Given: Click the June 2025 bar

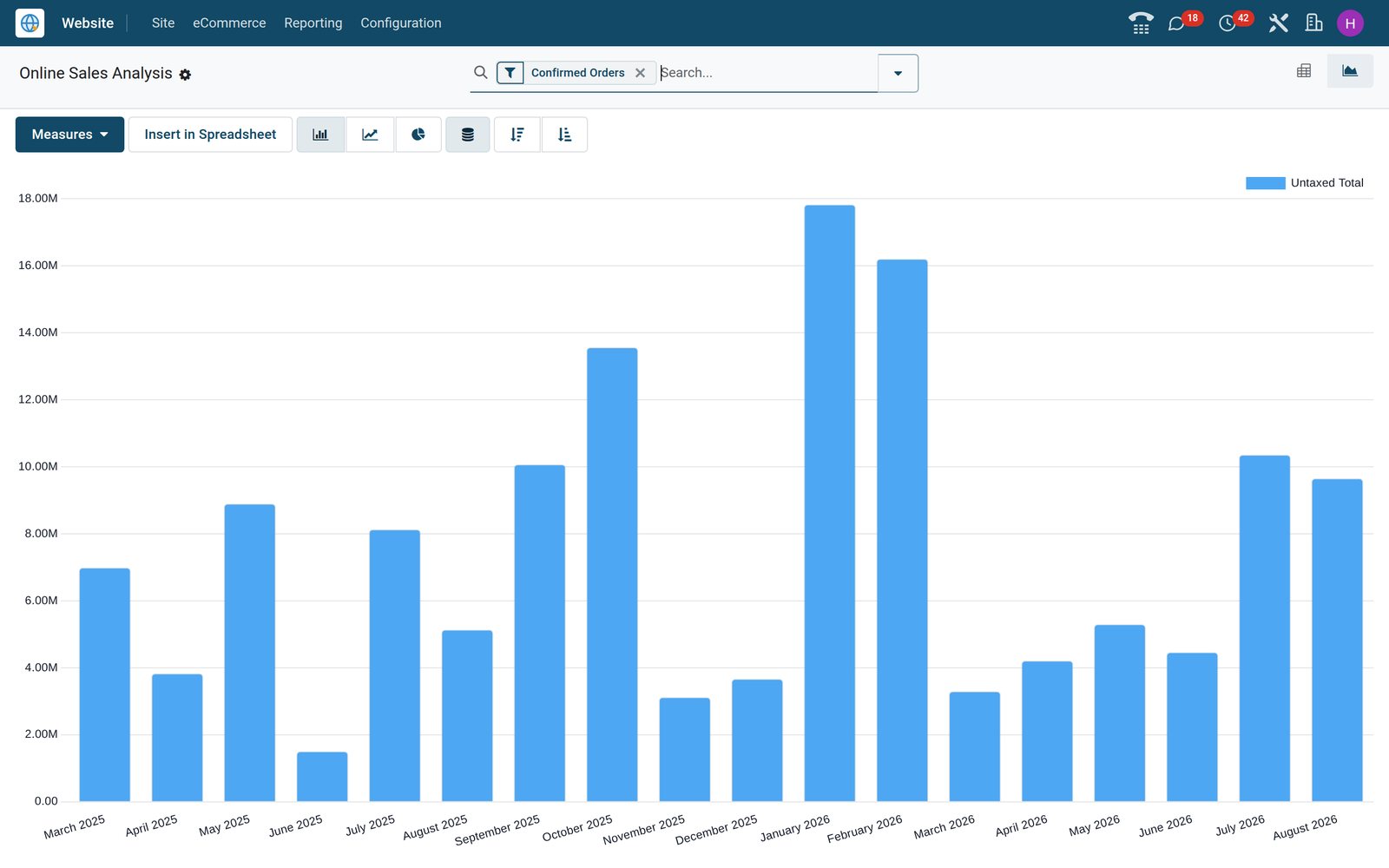Looking at the screenshot, I should [x=322, y=777].
